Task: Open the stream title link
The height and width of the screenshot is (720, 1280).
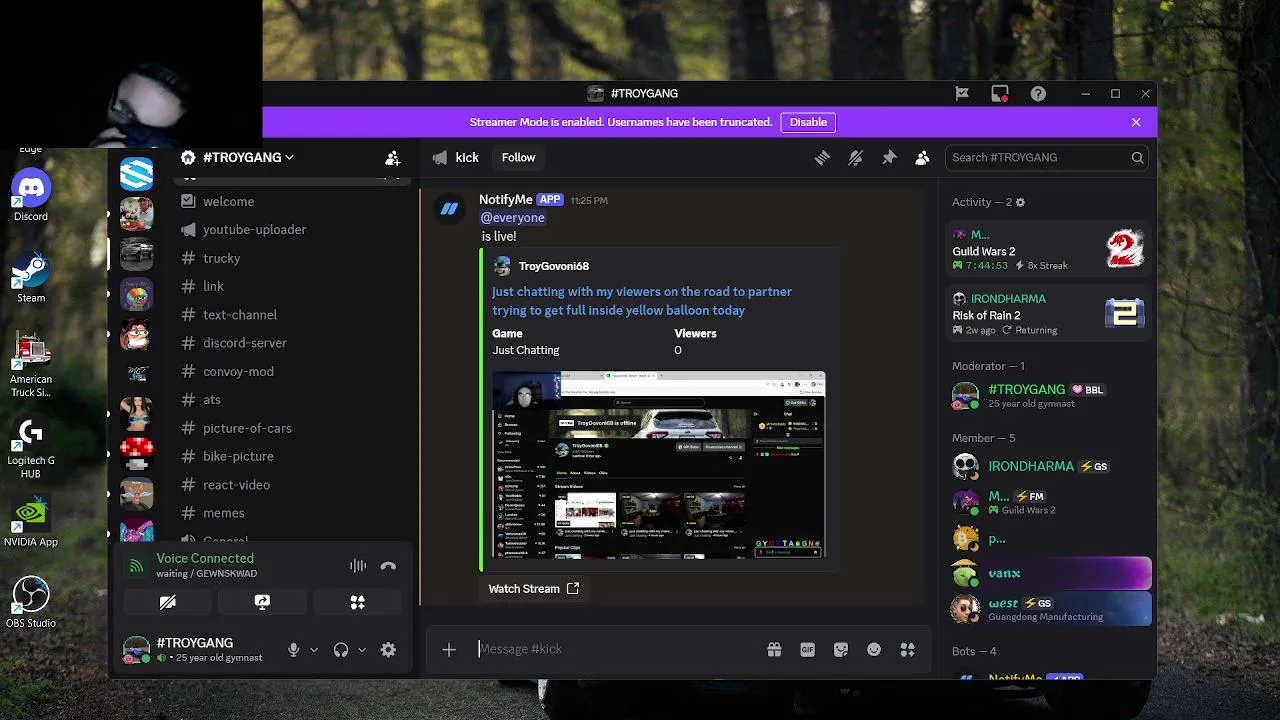Action: click(642, 301)
